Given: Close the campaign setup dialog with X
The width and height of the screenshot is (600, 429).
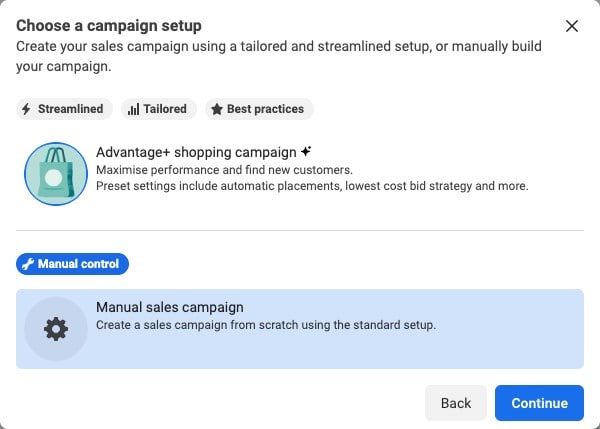Looking at the screenshot, I should [572, 26].
